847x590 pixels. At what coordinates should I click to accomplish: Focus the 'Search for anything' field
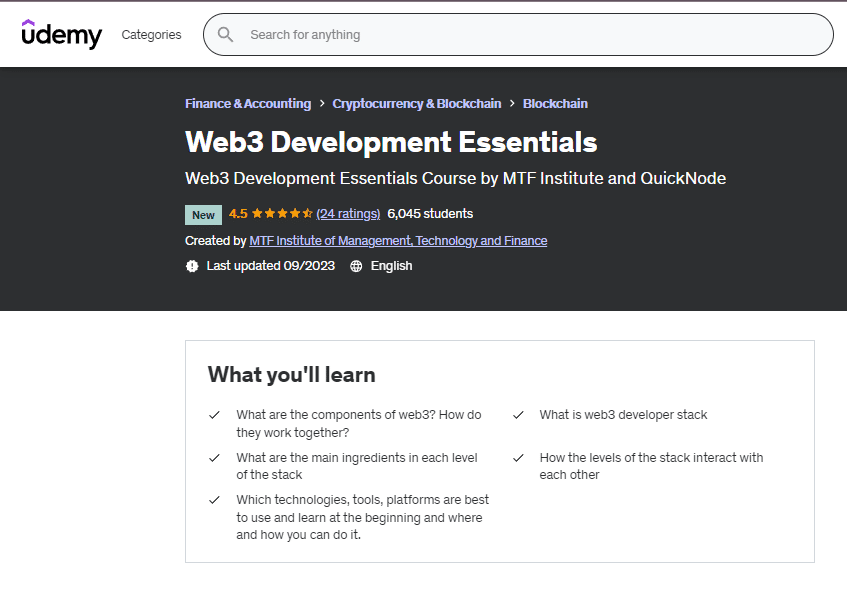[530, 35]
